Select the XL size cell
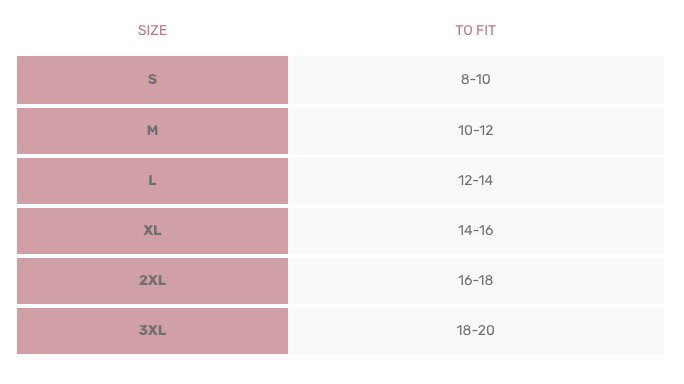684x384 pixels. click(152, 230)
